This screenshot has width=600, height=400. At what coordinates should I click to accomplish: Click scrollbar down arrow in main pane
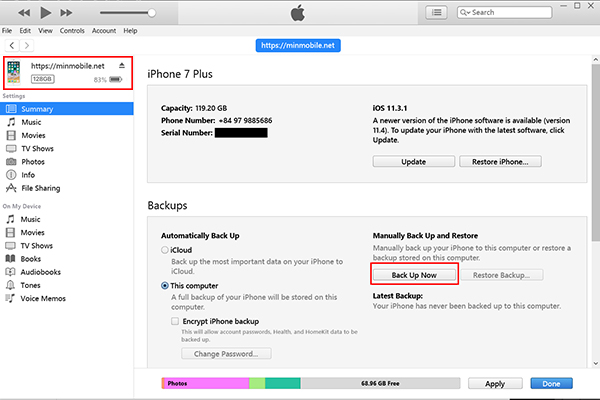pos(596,363)
